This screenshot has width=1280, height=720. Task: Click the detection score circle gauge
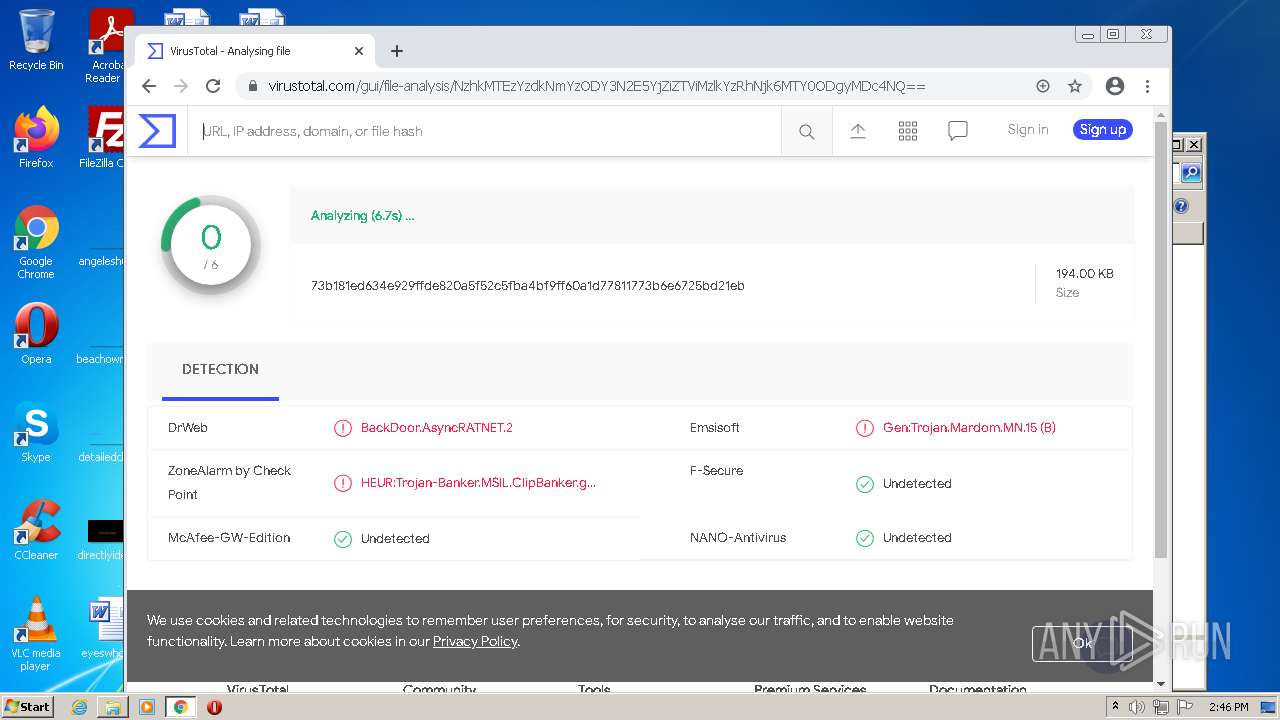[x=210, y=245]
